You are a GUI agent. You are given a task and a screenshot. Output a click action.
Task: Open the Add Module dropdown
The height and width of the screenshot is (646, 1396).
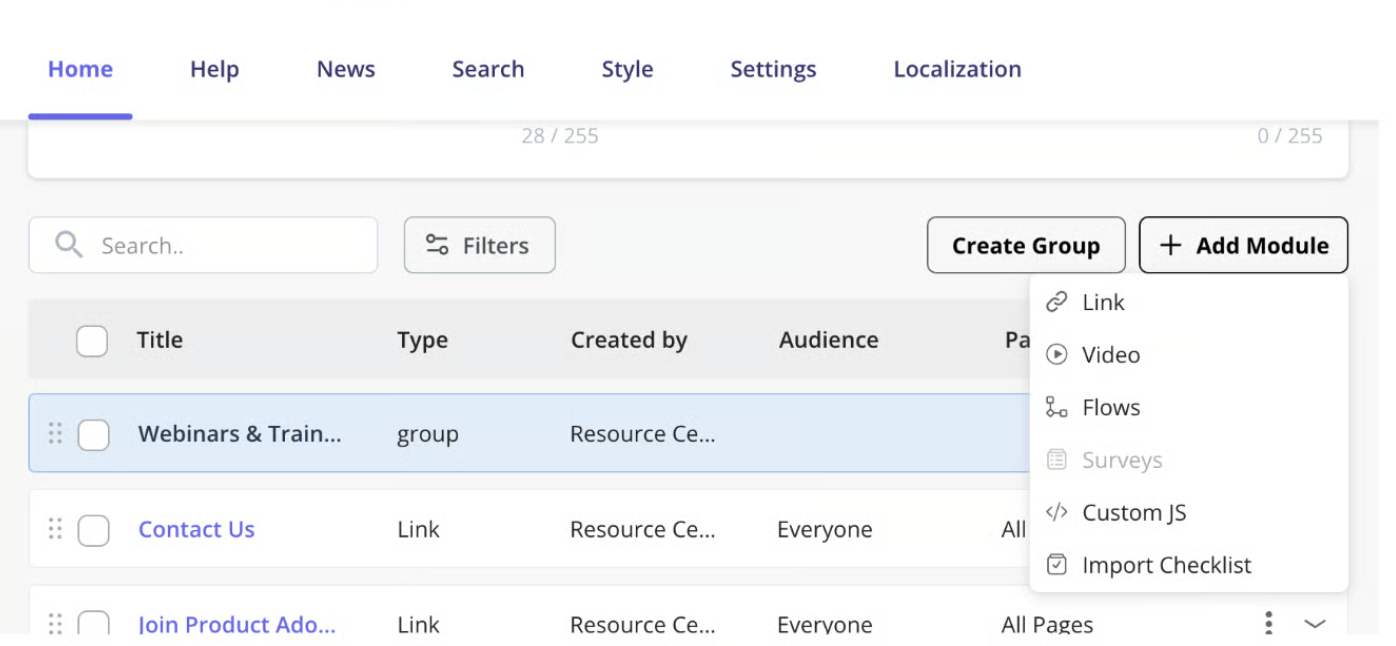pos(1243,245)
